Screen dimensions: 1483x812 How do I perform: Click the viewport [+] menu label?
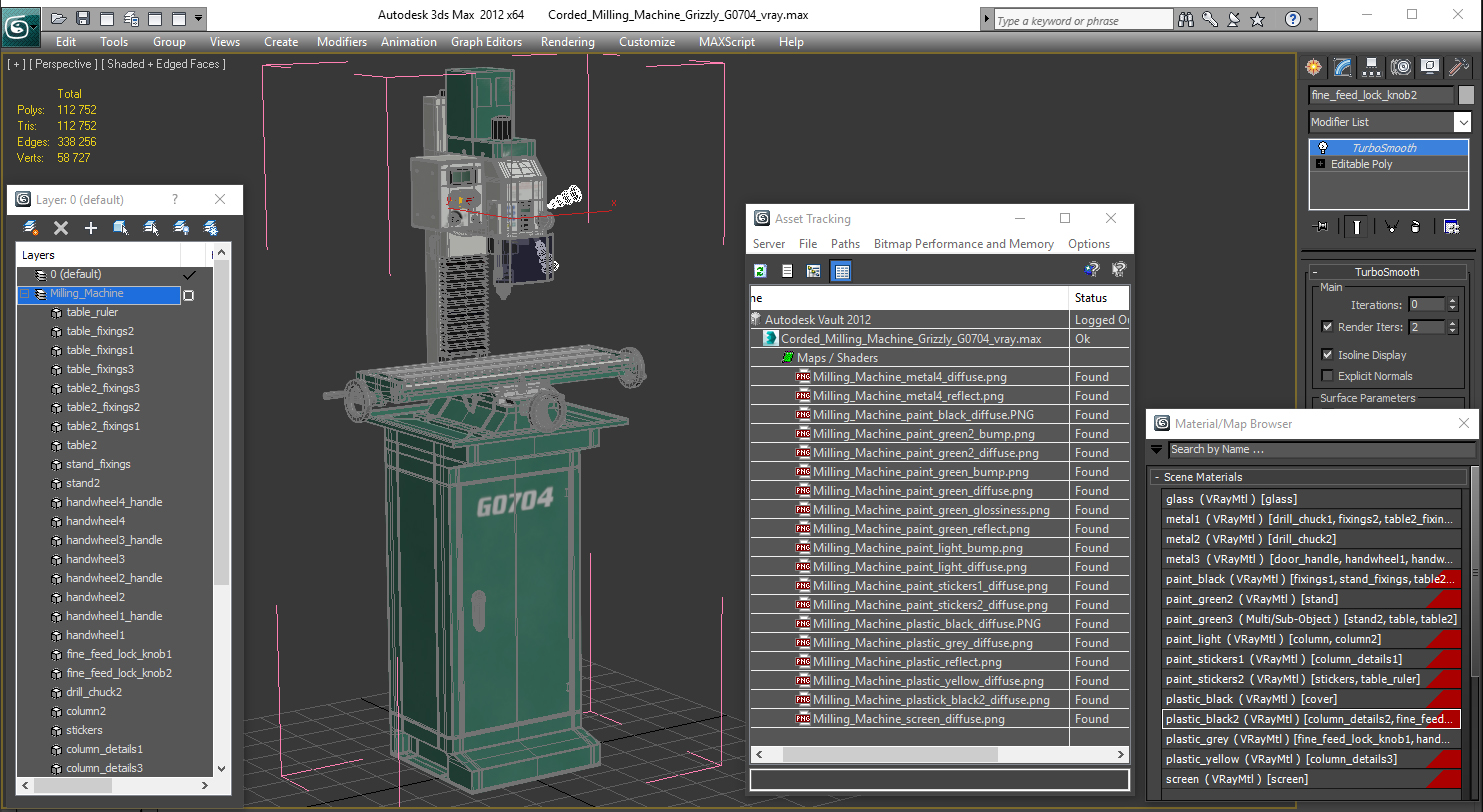16,64
